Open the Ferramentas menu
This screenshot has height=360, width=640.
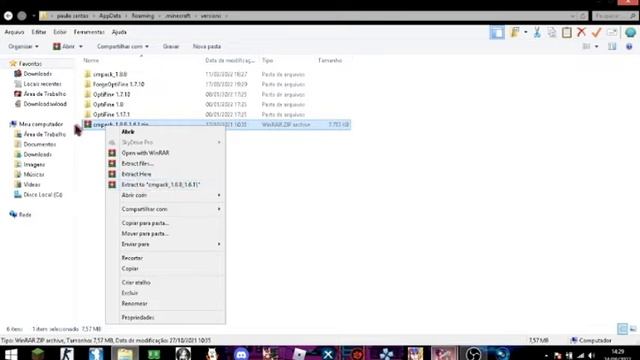89,32
